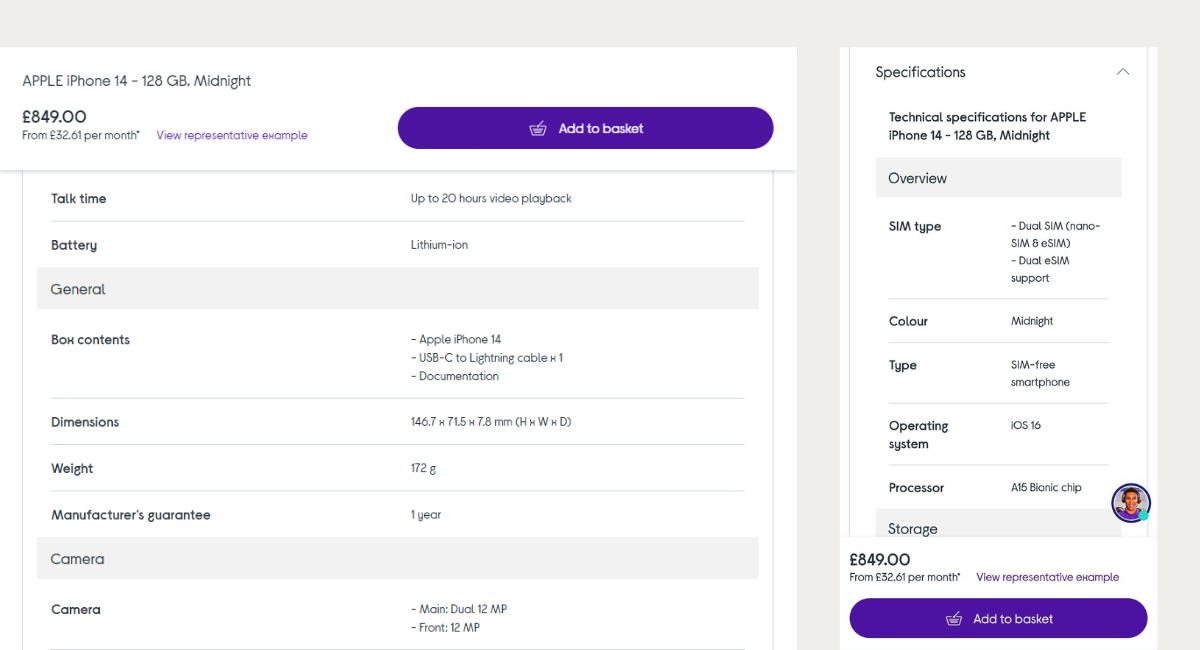Click the sidebar Add to basket button

point(998,618)
